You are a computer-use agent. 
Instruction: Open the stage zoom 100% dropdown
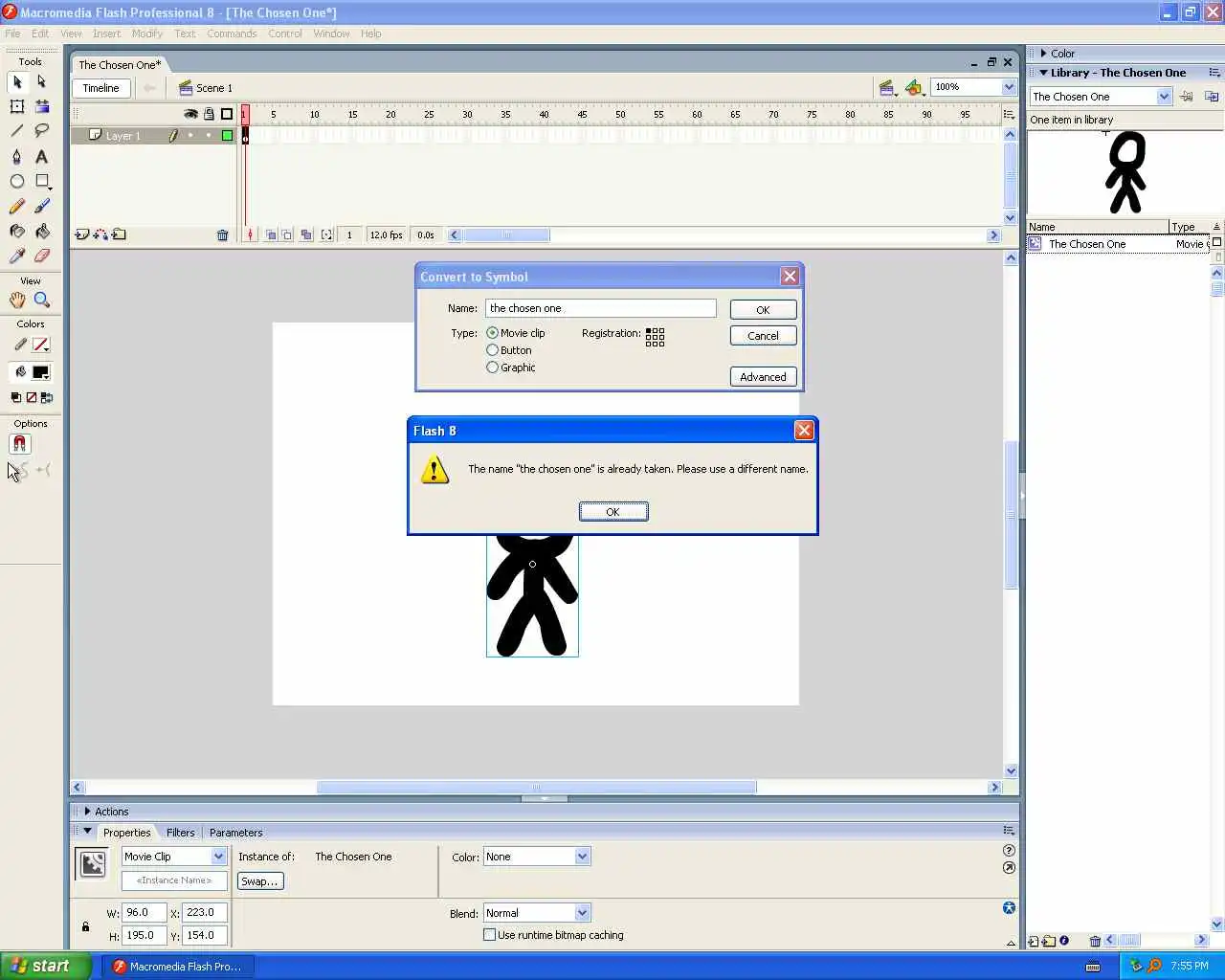1008,87
